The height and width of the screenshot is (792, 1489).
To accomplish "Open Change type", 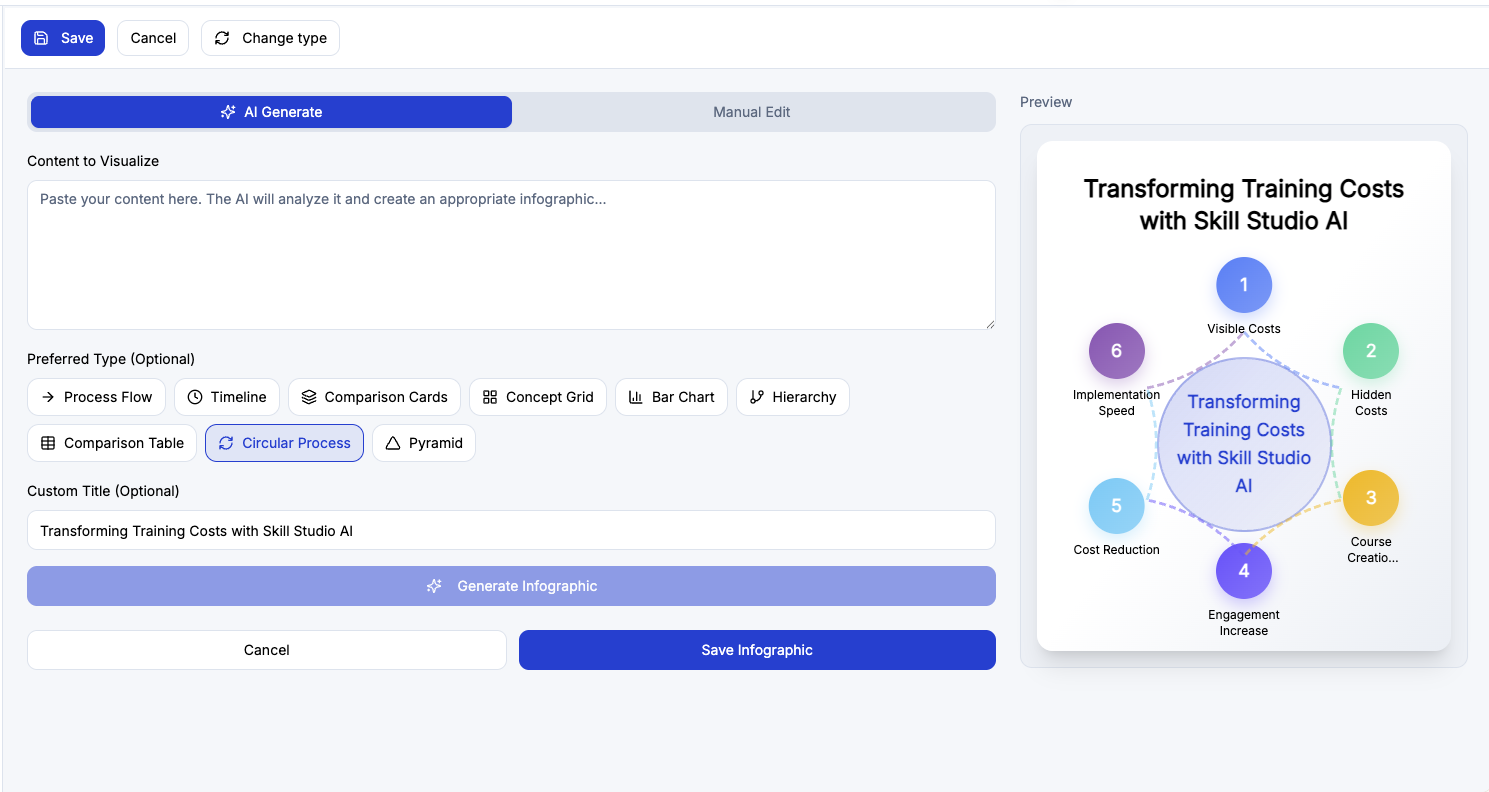I will 270,38.
